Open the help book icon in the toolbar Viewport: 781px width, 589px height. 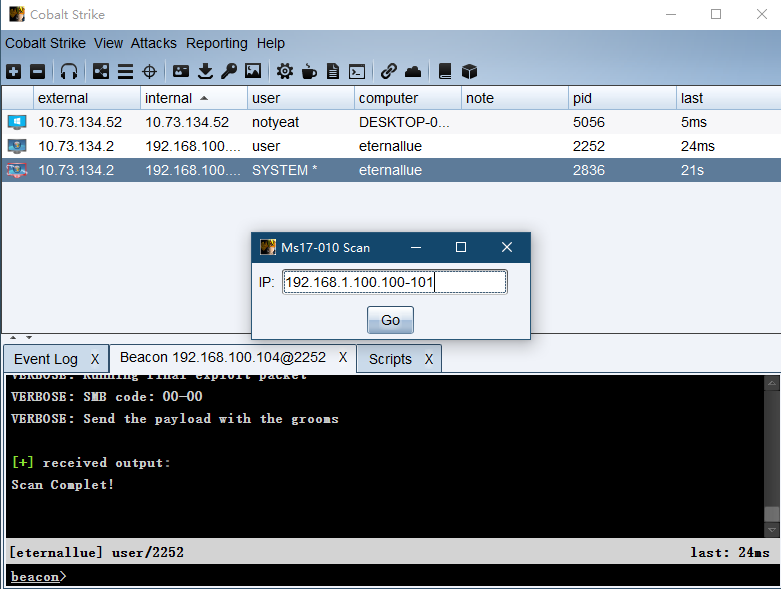pyautogui.click(x=445, y=72)
